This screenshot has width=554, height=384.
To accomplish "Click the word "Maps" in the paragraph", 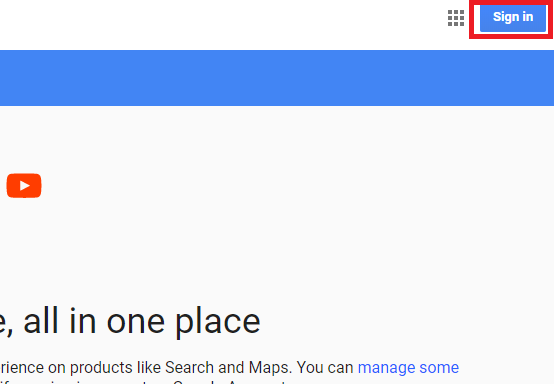I will point(270,367).
